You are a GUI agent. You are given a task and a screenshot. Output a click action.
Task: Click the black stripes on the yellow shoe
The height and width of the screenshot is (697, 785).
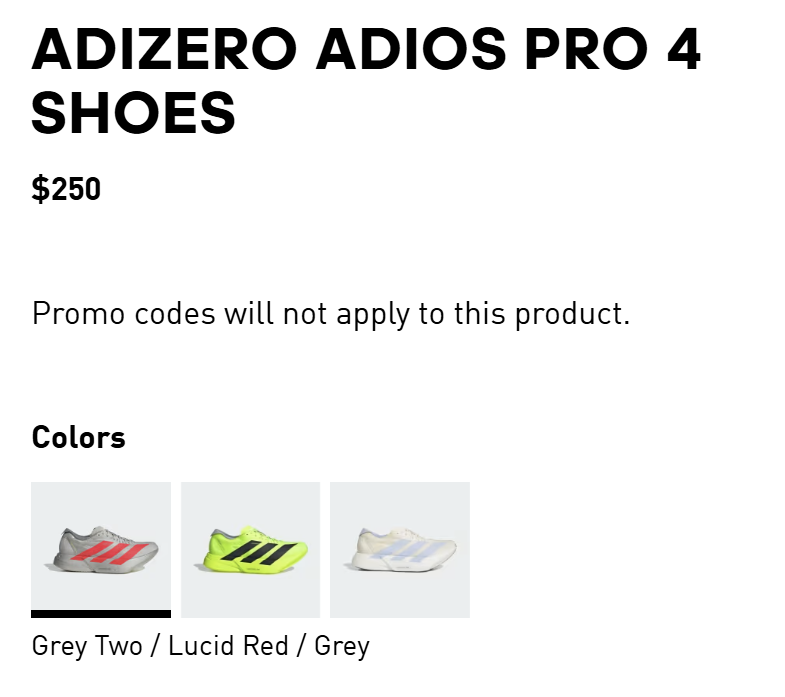pyautogui.click(x=260, y=552)
